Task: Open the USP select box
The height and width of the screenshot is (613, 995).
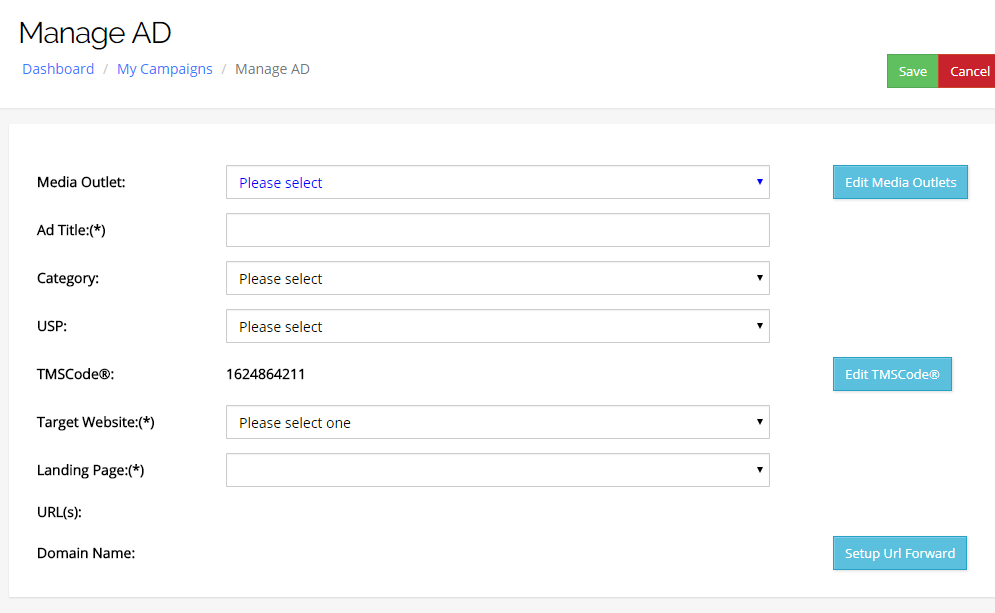Action: [x=497, y=326]
